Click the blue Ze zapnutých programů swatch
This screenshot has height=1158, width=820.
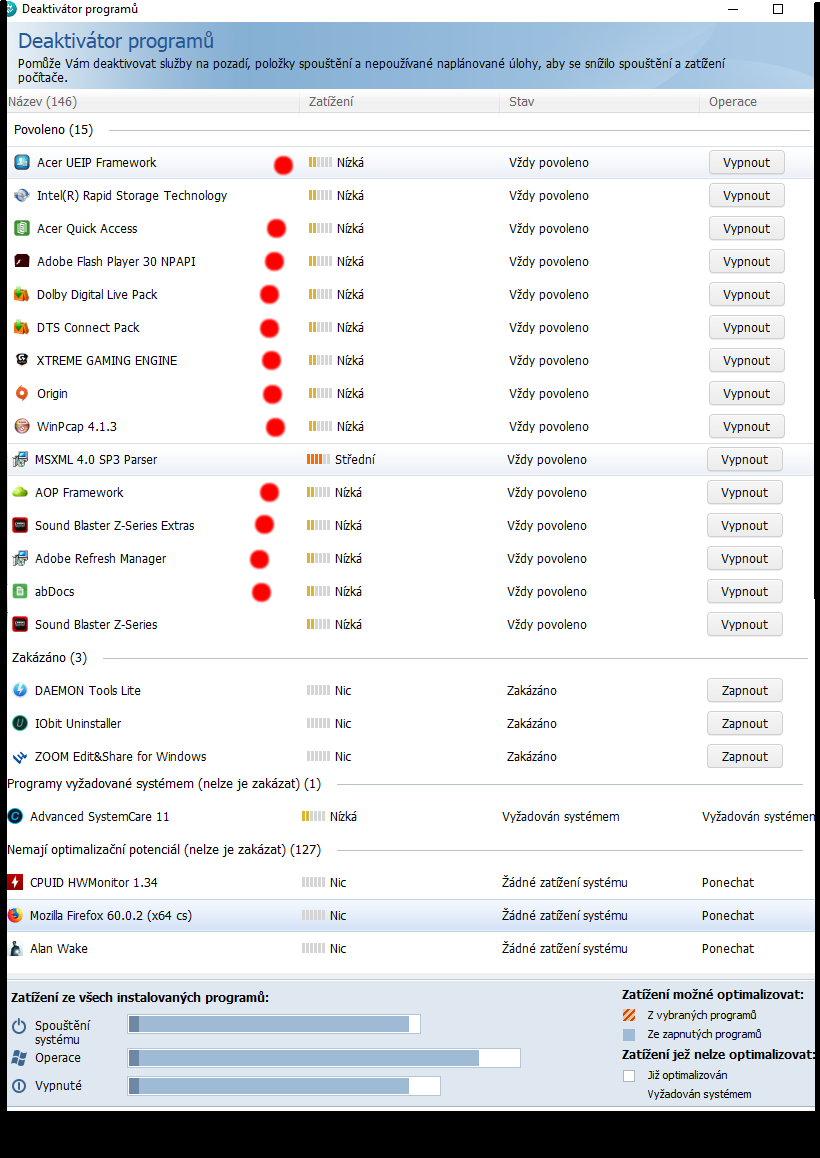pos(629,1035)
